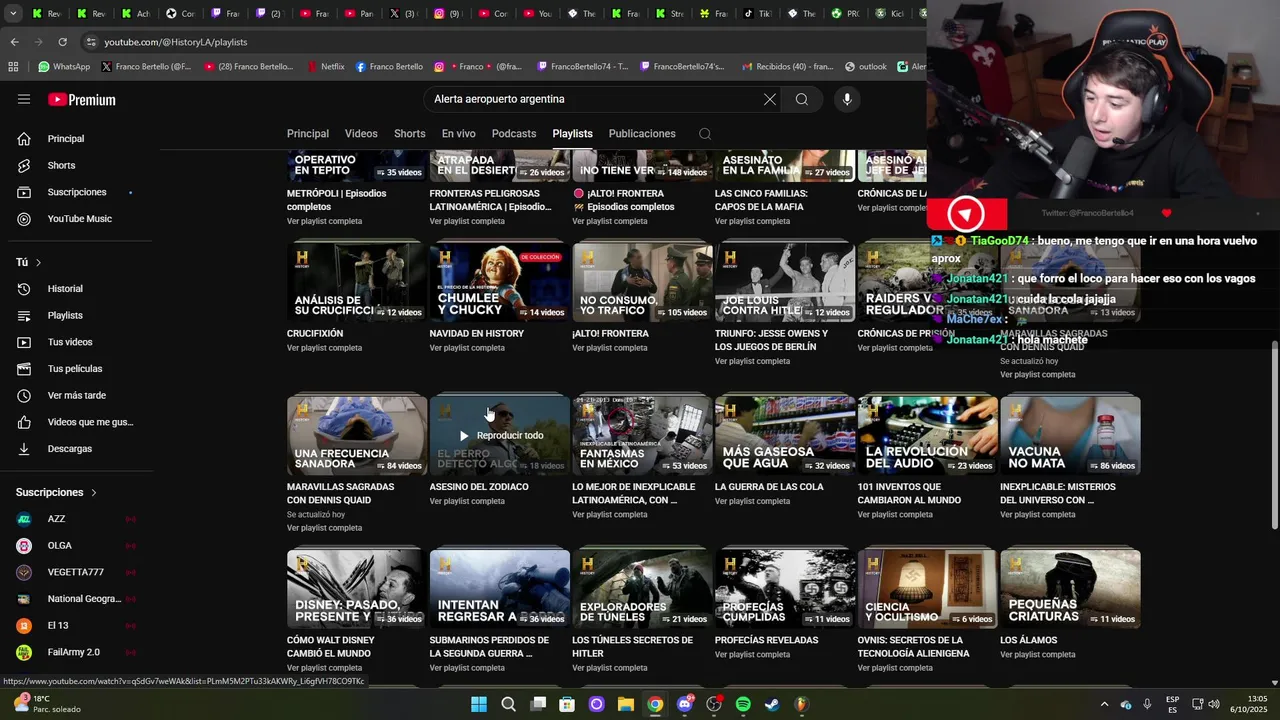
Task: Switch to the Principal channel tab
Action: pos(308,134)
